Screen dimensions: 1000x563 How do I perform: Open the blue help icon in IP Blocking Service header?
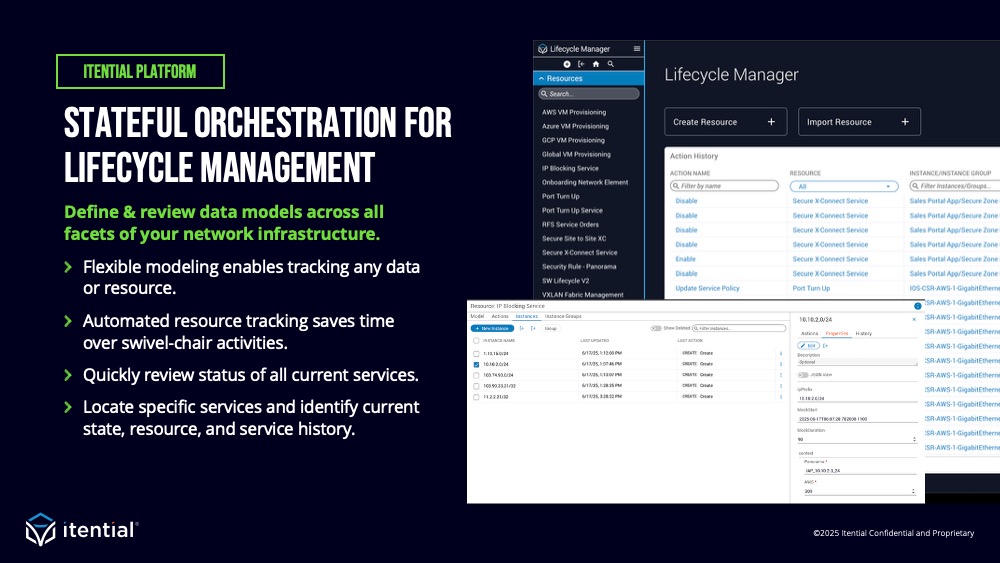click(x=918, y=306)
